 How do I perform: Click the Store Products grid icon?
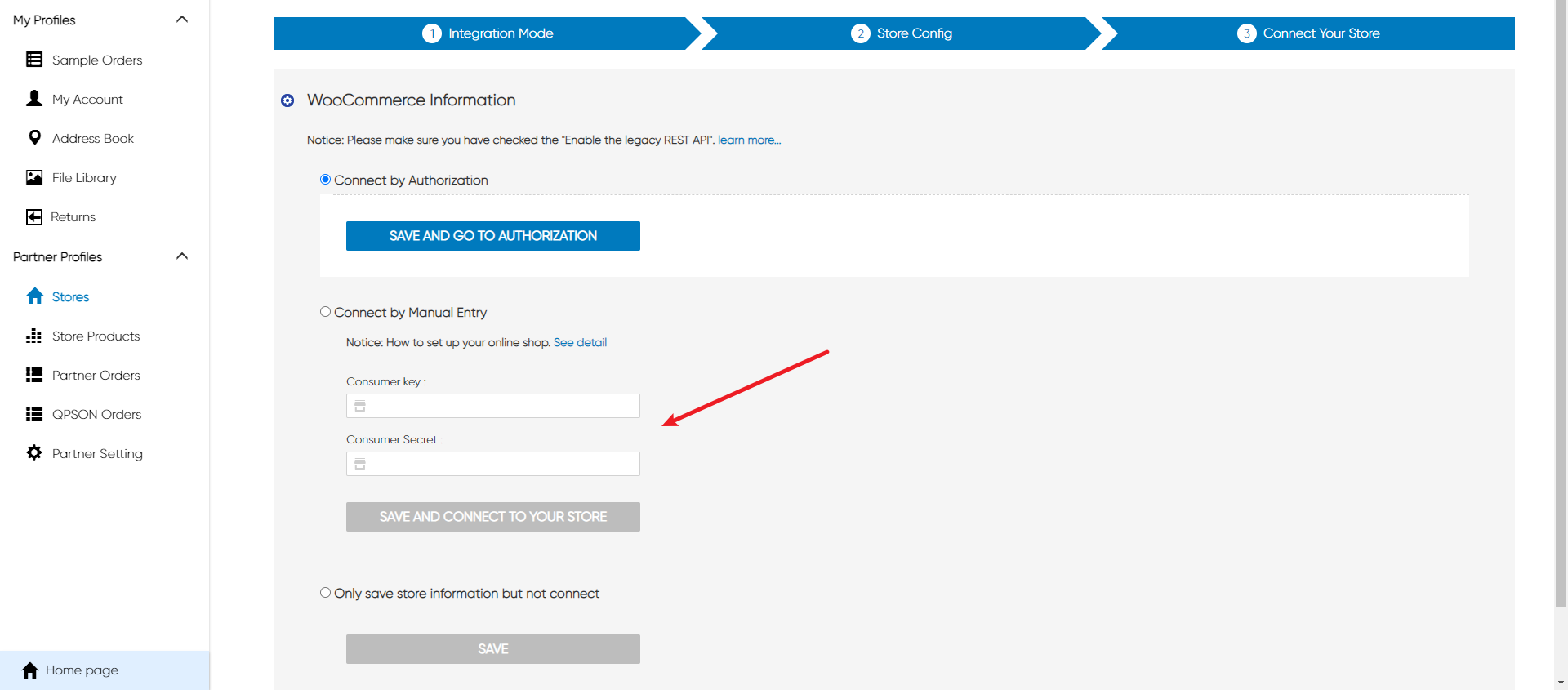pyautogui.click(x=34, y=336)
